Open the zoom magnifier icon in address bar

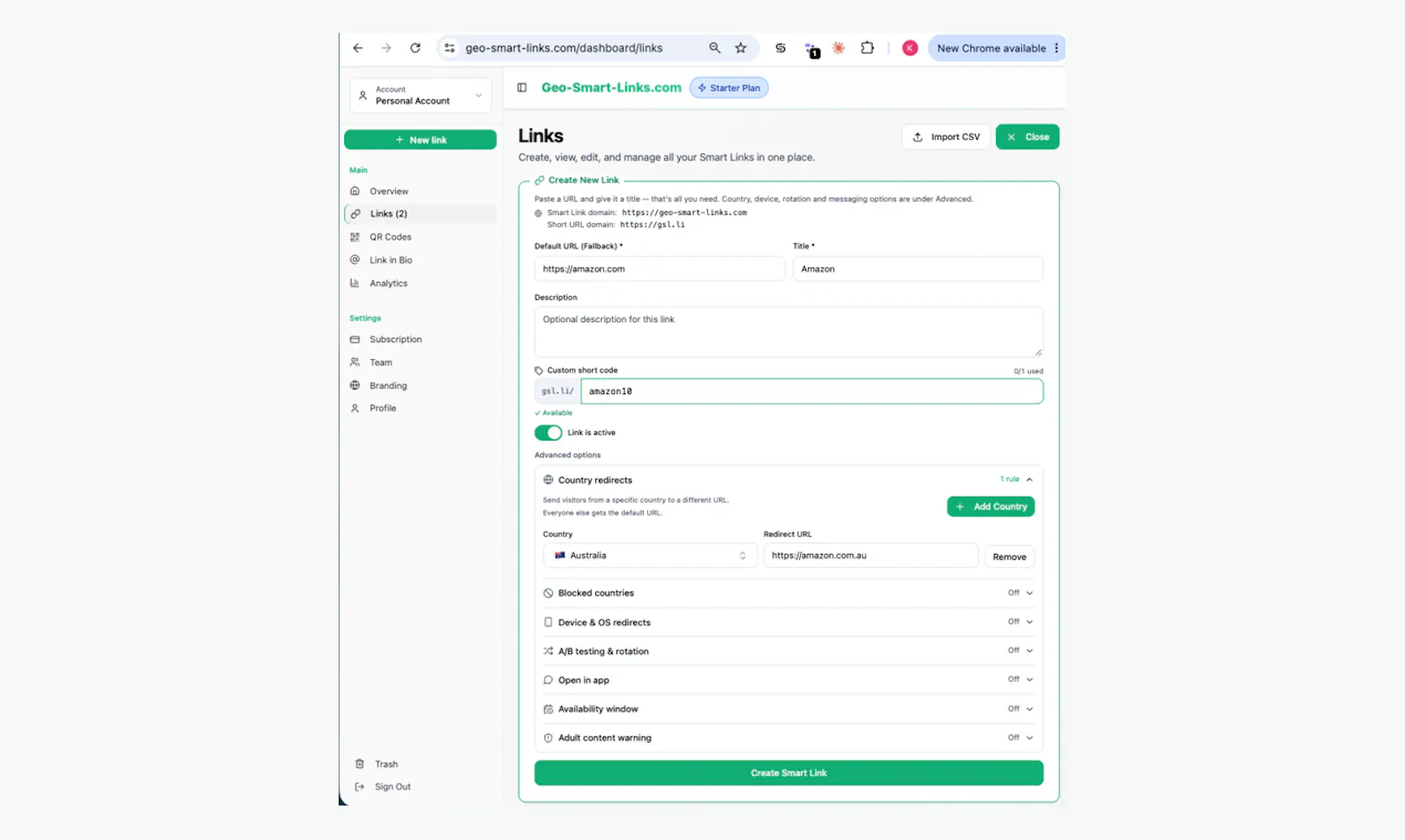[x=715, y=48]
